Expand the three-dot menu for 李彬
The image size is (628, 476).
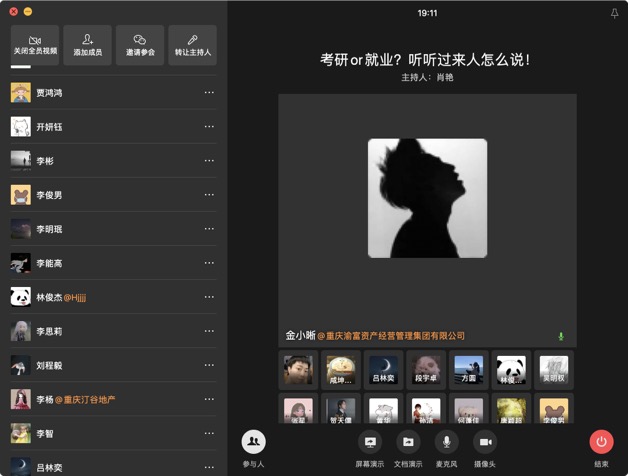pos(209,161)
